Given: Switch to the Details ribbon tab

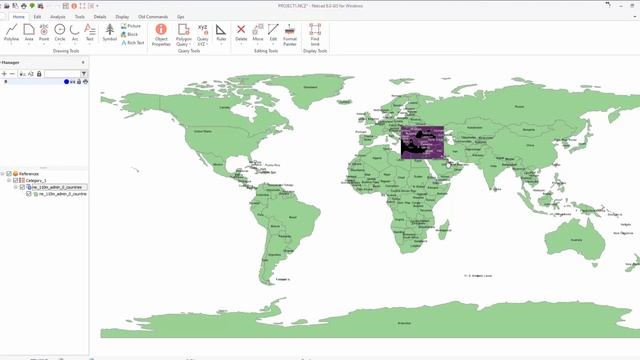Looking at the screenshot, I should pyautogui.click(x=100, y=17).
